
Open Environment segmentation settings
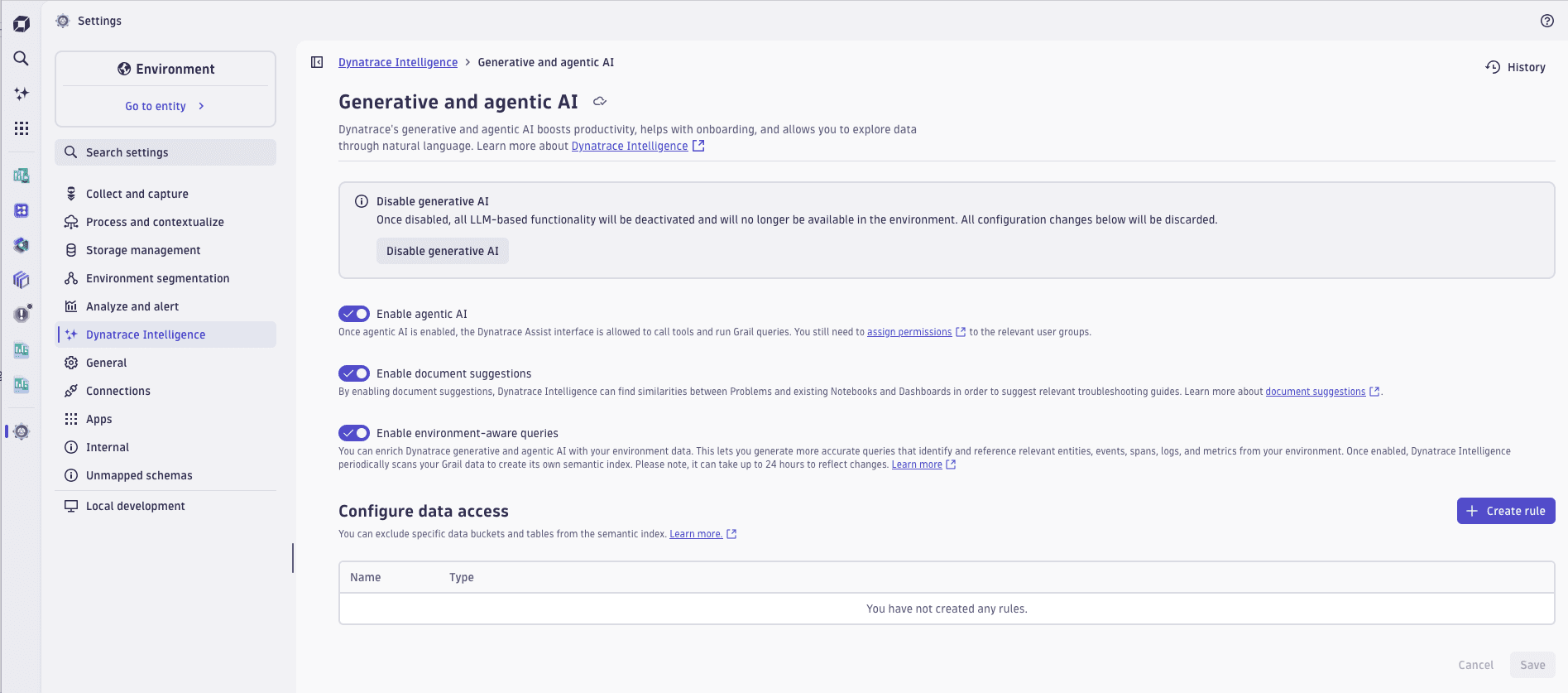point(165,278)
